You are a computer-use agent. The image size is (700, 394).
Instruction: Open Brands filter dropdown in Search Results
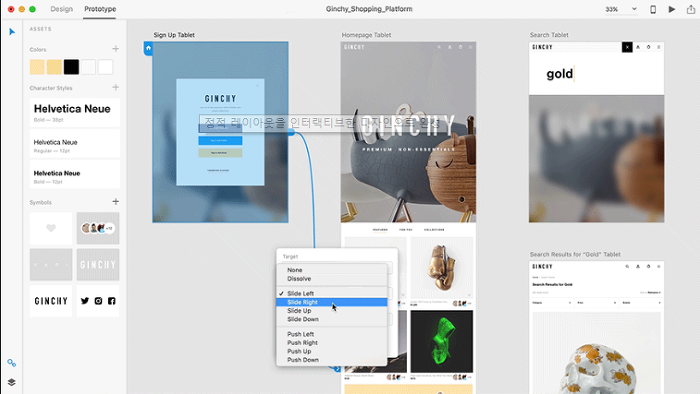pyautogui.click(x=642, y=303)
